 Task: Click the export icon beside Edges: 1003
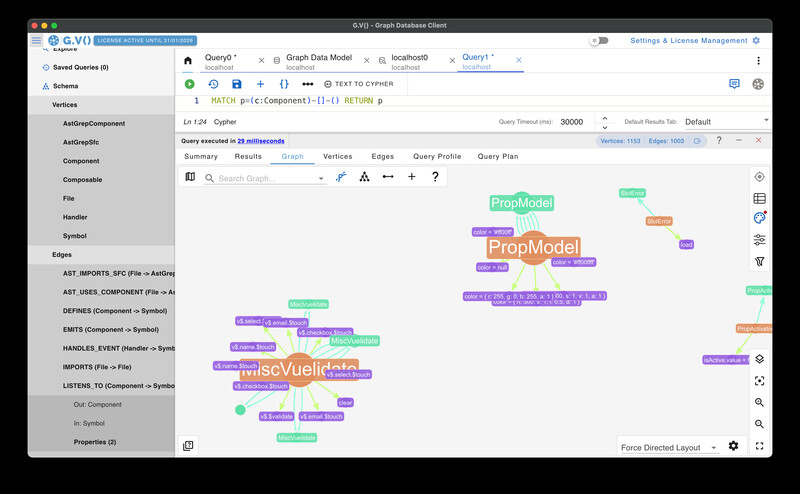tap(697, 141)
